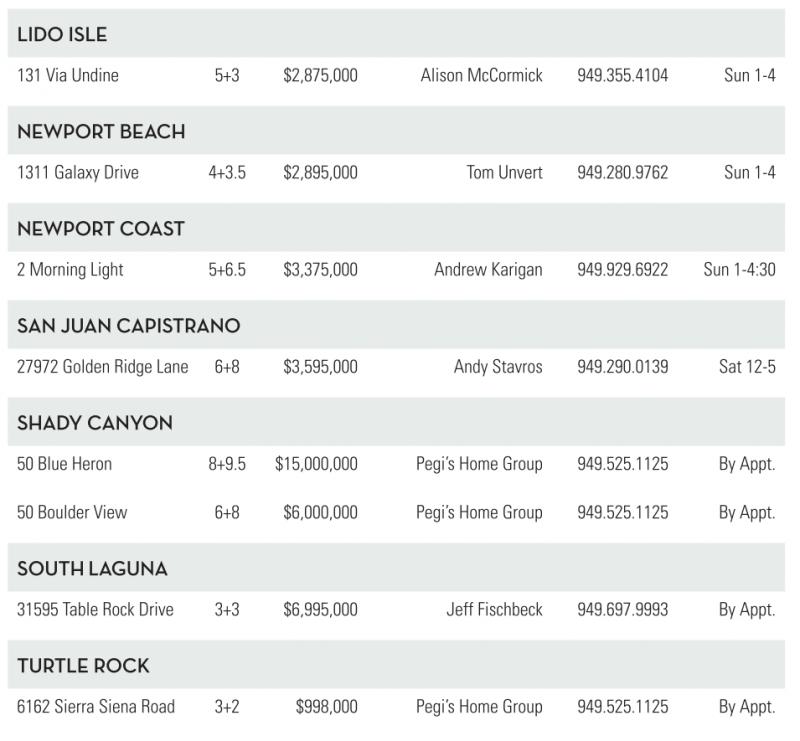
Task: Open the 131 Via Undine listing
Action: (x=68, y=75)
